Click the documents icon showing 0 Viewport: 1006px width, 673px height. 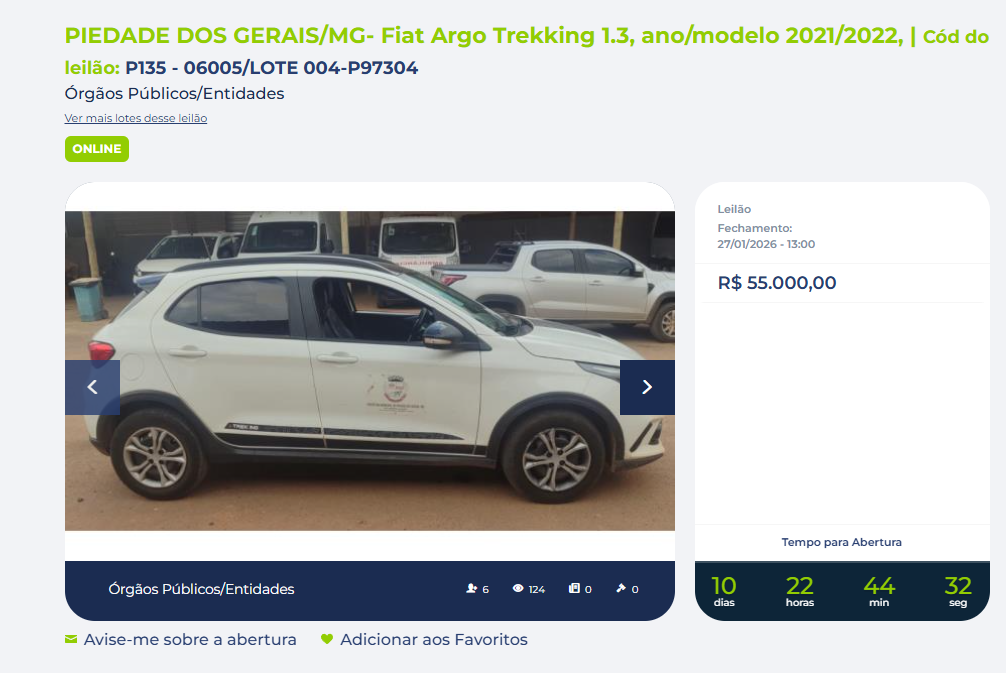574,588
